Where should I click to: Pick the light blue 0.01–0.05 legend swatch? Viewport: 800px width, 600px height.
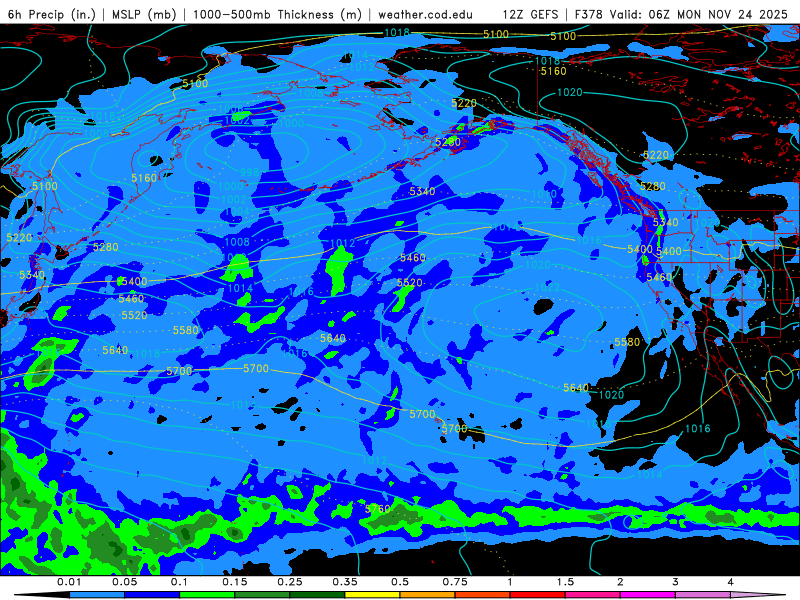pyautogui.click(x=97, y=595)
